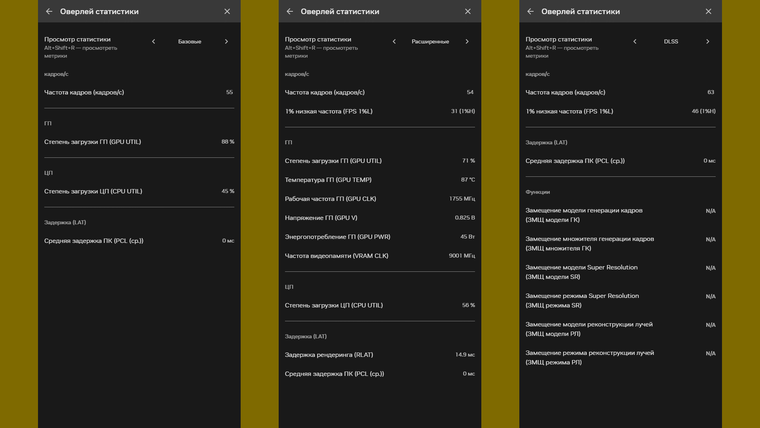This screenshot has width=760, height=428.
Task: Select the Расширенные view mode label
Action: (430, 42)
